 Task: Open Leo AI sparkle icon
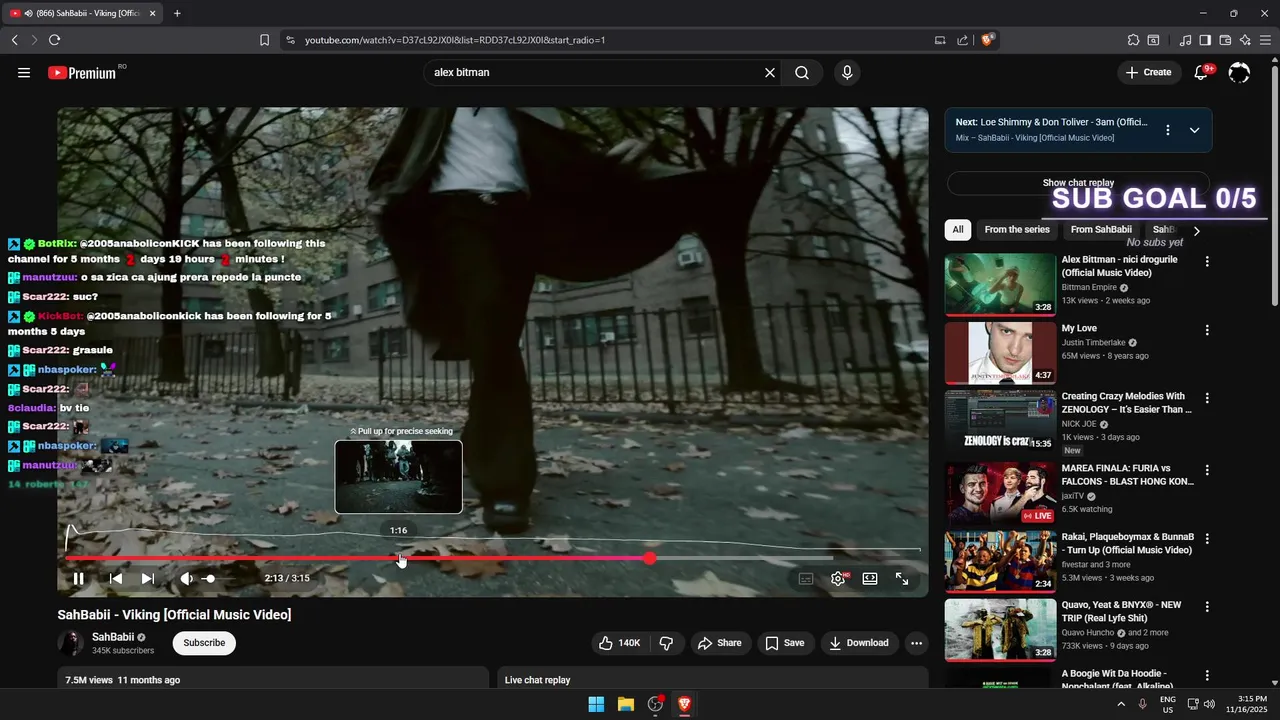coord(1245,40)
